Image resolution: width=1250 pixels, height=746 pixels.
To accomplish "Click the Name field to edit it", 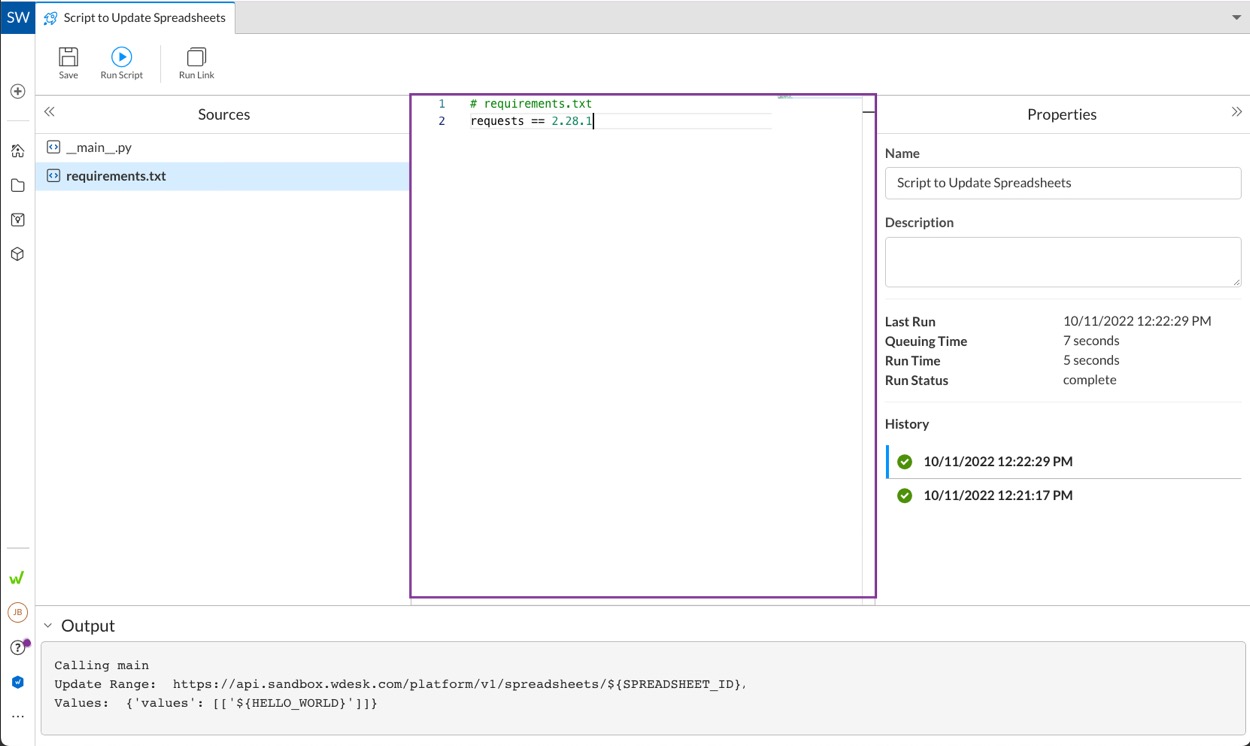I will tap(1062, 183).
